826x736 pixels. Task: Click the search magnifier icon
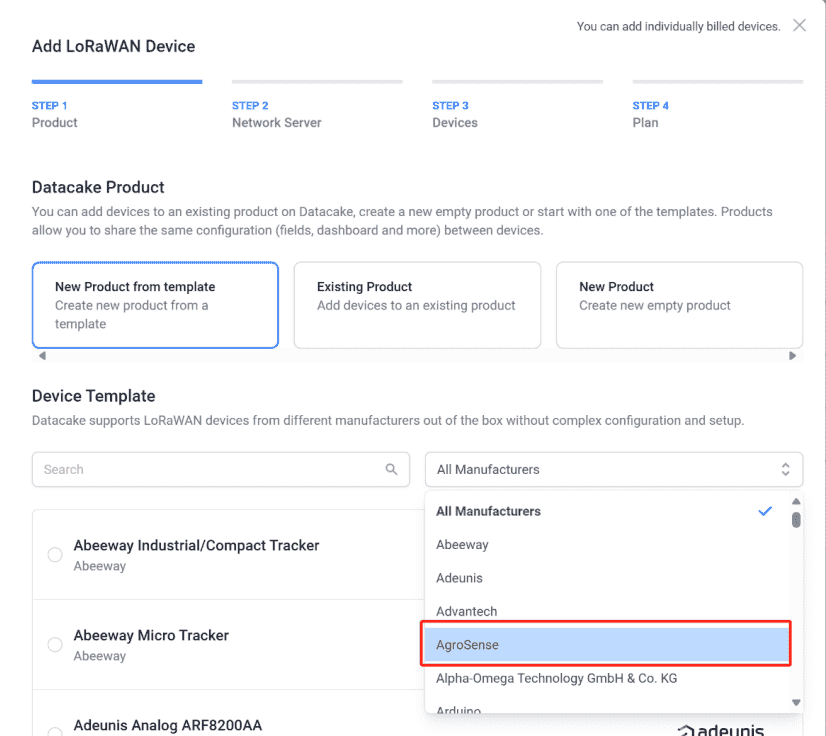pyautogui.click(x=391, y=469)
